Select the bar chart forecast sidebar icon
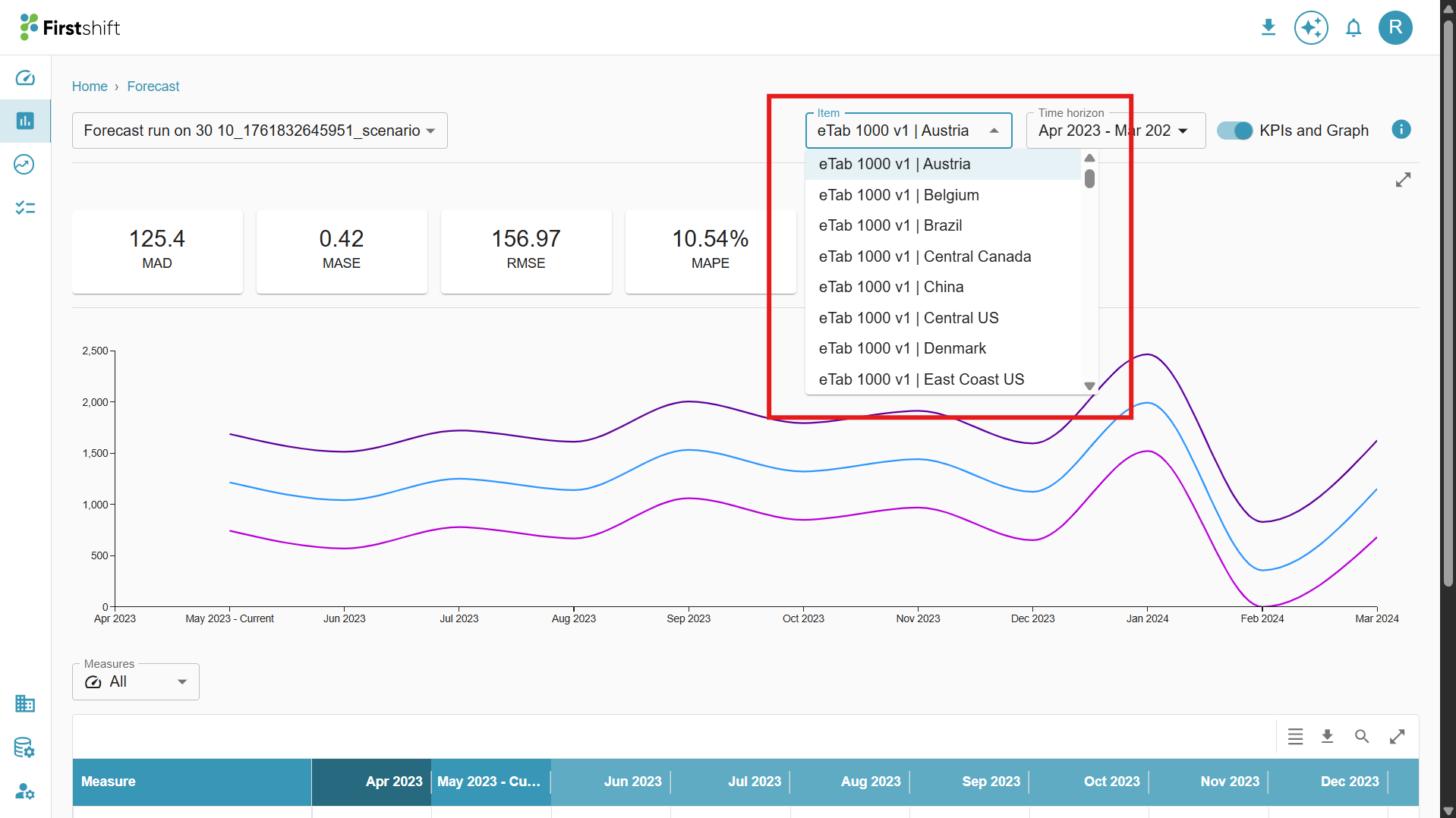Screen dimensions: 1456x818 point(25,121)
